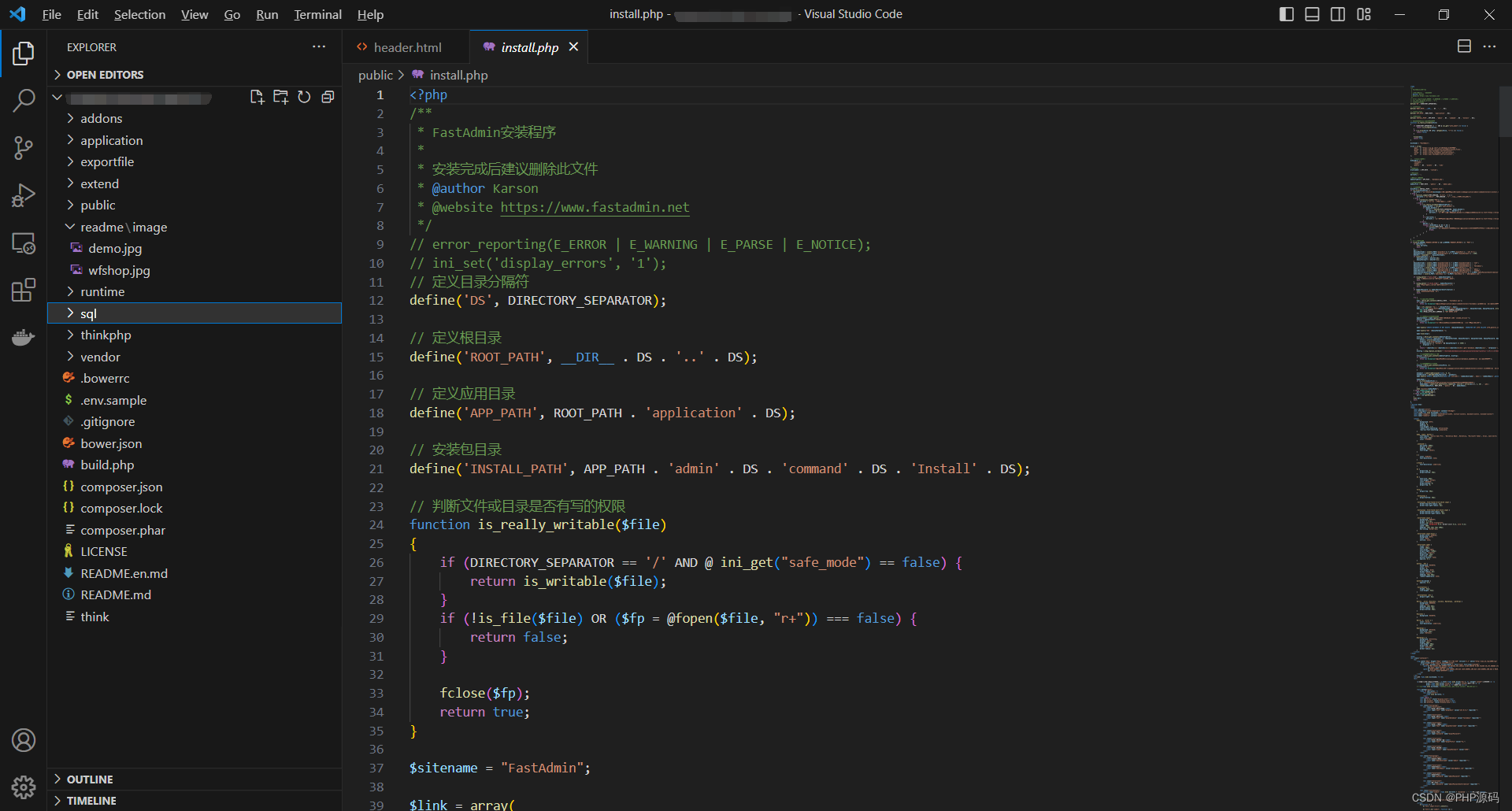Image resolution: width=1512 pixels, height=811 pixels.
Task: Expand the thinkphp folder
Action: coord(195,335)
